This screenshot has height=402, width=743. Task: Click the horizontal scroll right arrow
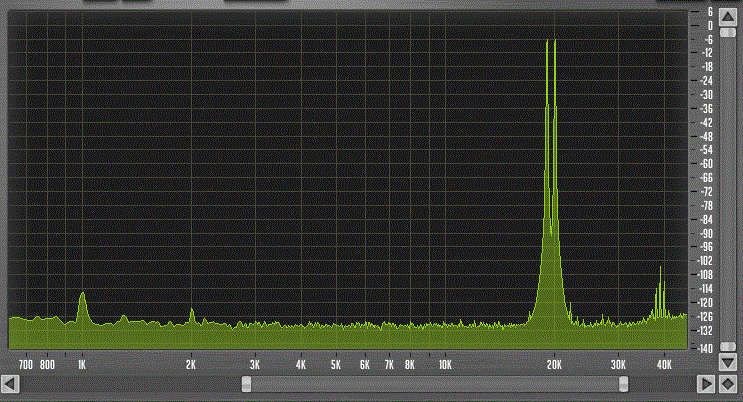706,384
